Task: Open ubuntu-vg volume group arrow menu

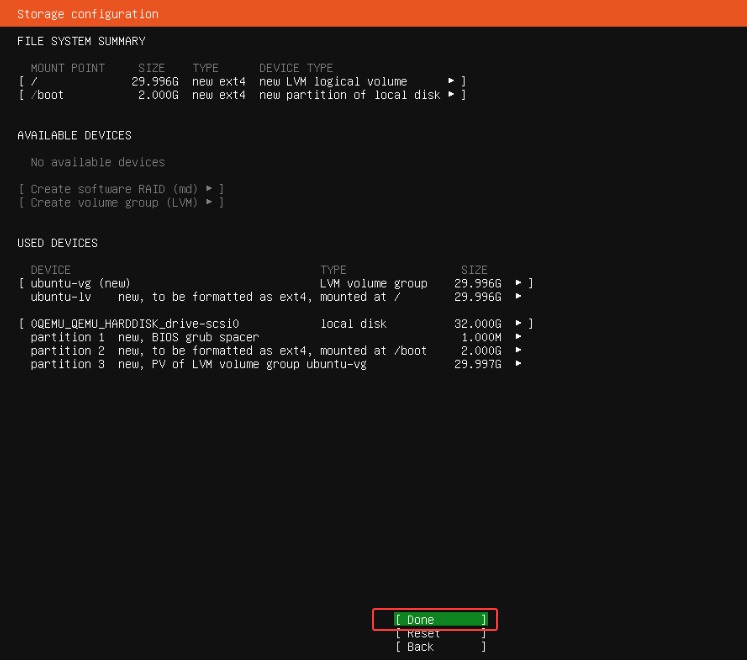Action: (x=518, y=283)
